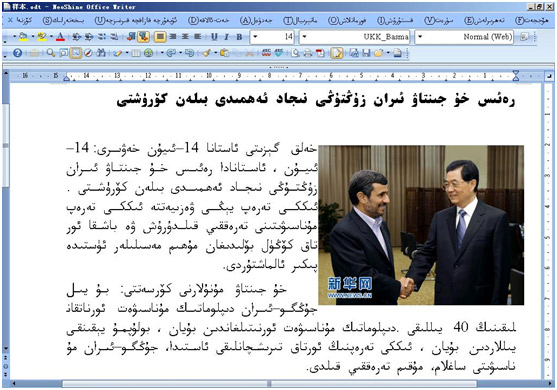The width and height of the screenshot is (557, 390).
Task: Open the (F) File menu
Action: pyautogui.click(x=532, y=20)
